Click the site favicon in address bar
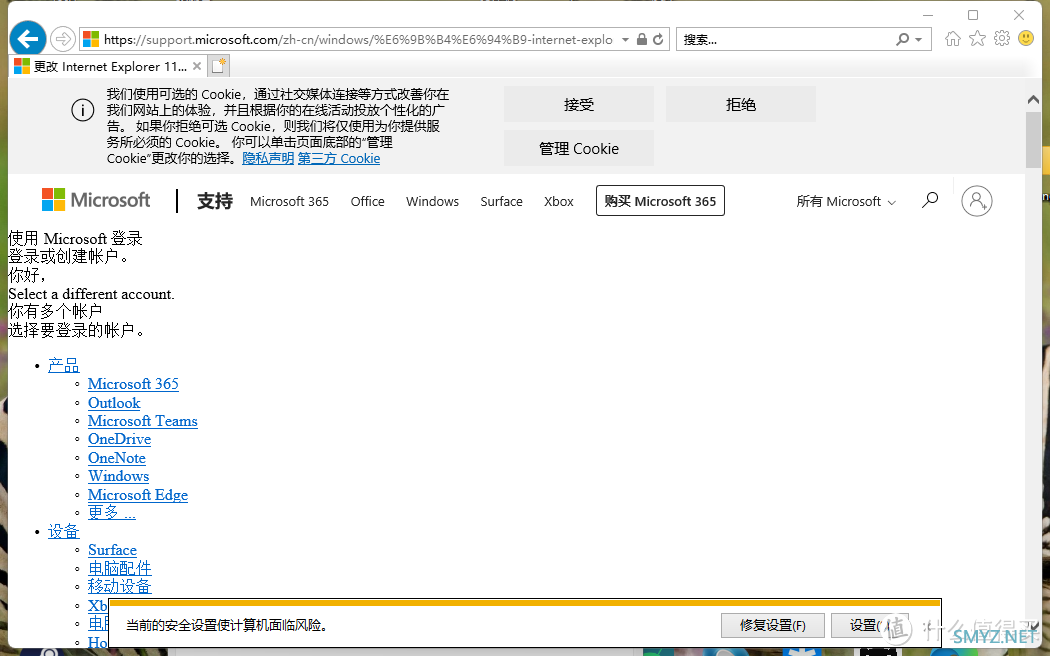 click(x=91, y=39)
